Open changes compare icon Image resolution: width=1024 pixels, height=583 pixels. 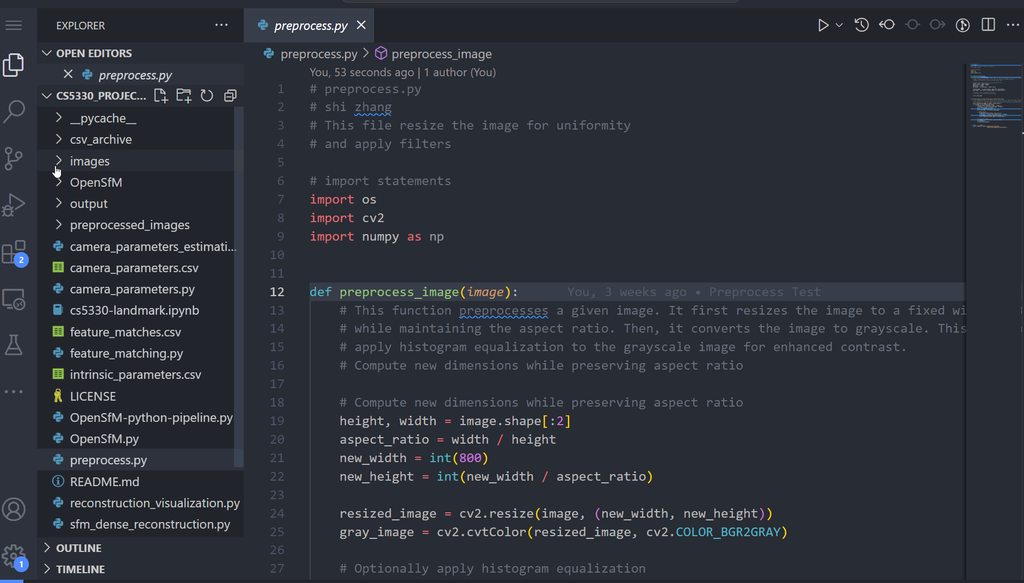887,25
